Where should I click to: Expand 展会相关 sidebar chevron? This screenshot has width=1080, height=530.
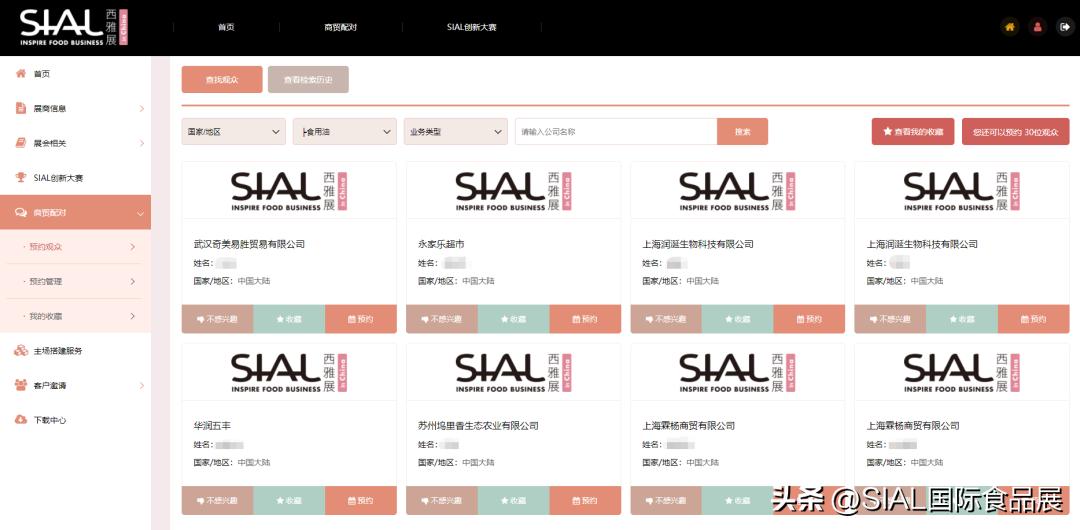142,143
